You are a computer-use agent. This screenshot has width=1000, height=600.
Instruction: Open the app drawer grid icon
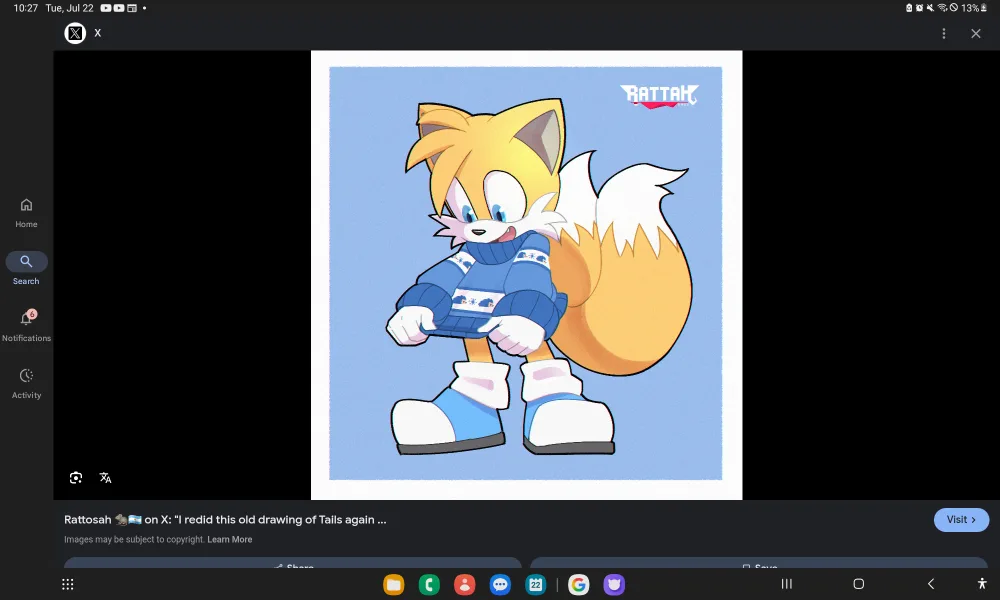(x=68, y=584)
